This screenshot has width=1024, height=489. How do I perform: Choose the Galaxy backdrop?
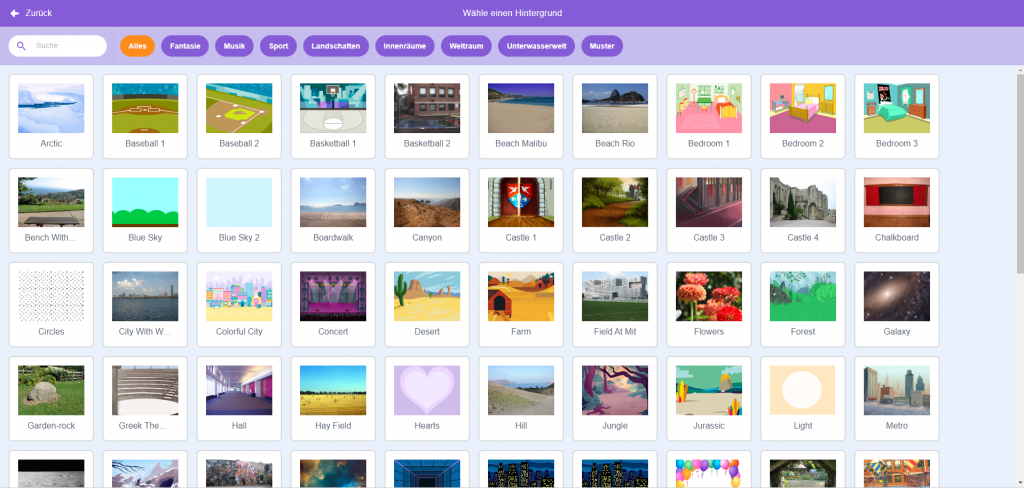click(x=897, y=304)
